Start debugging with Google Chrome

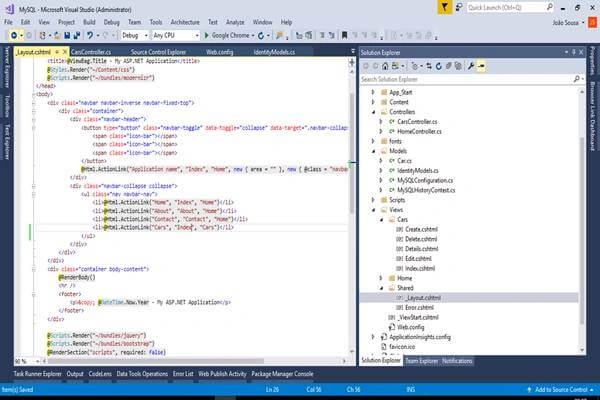(x=227, y=35)
